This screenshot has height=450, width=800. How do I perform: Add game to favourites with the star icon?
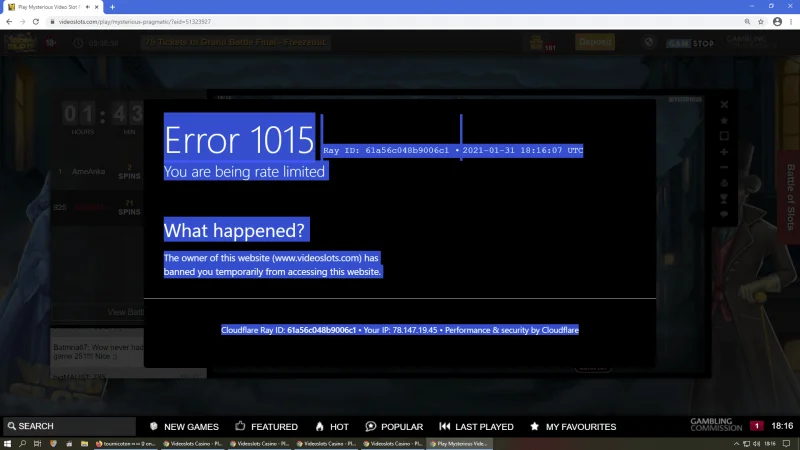point(724,121)
